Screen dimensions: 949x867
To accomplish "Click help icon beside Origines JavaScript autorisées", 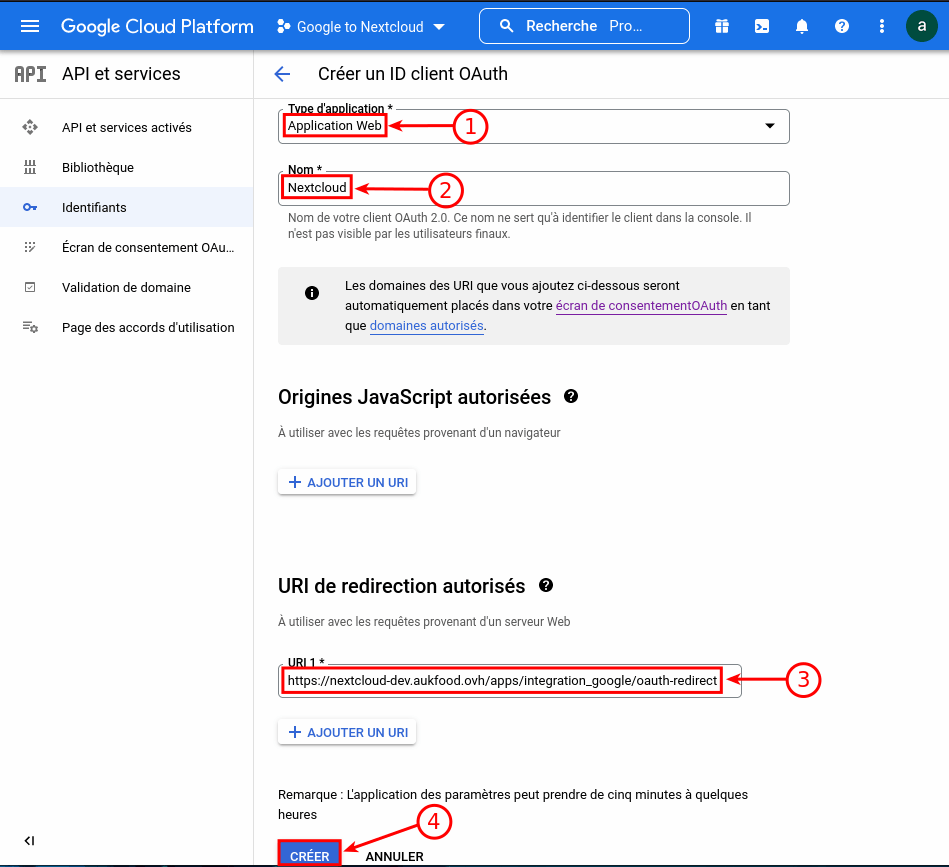I will (571, 396).
